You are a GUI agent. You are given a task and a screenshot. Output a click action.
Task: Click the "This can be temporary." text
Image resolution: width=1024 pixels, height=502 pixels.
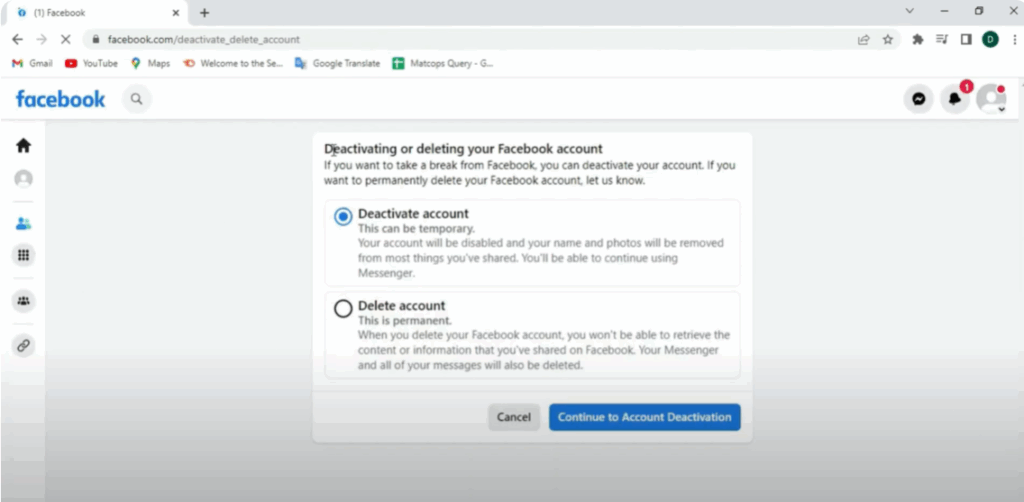(416, 229)
